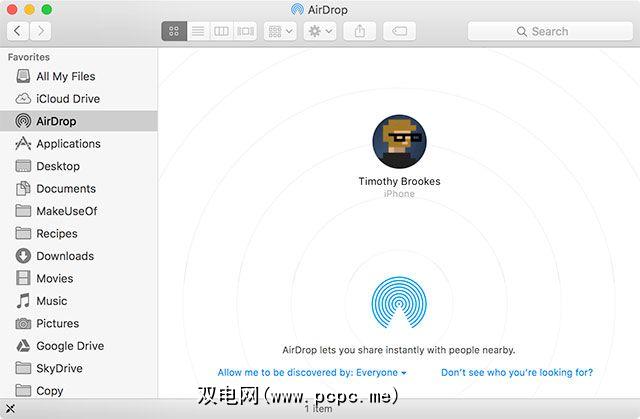Click the Music note icon
The height and width of the screenshot is (419, 640).
pos(23,301)
